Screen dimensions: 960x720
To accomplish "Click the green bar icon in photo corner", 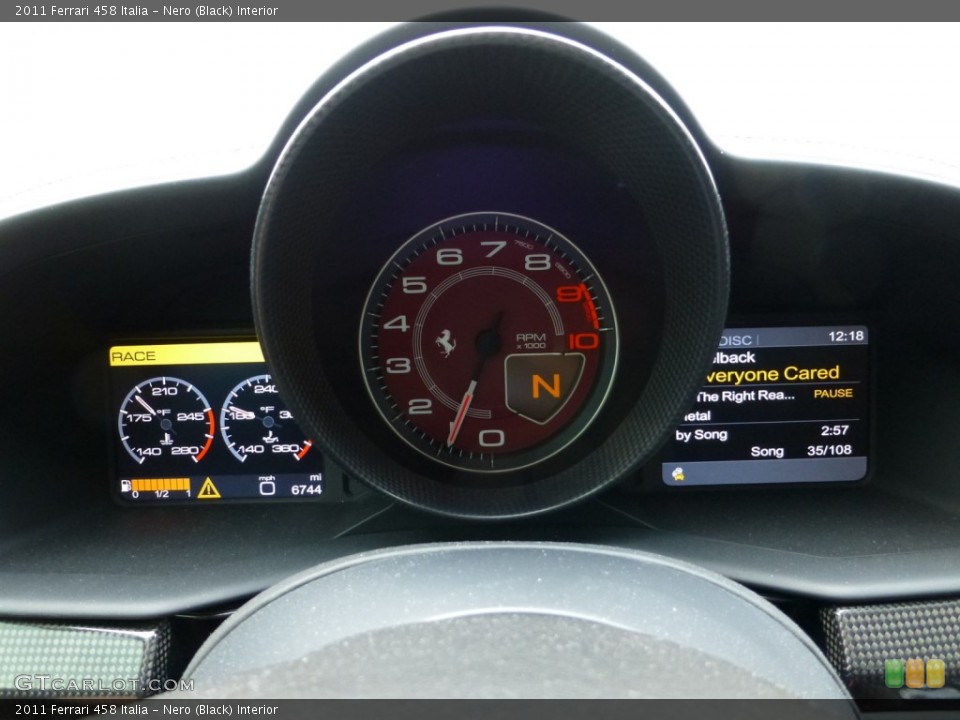I will coord(894,673).
